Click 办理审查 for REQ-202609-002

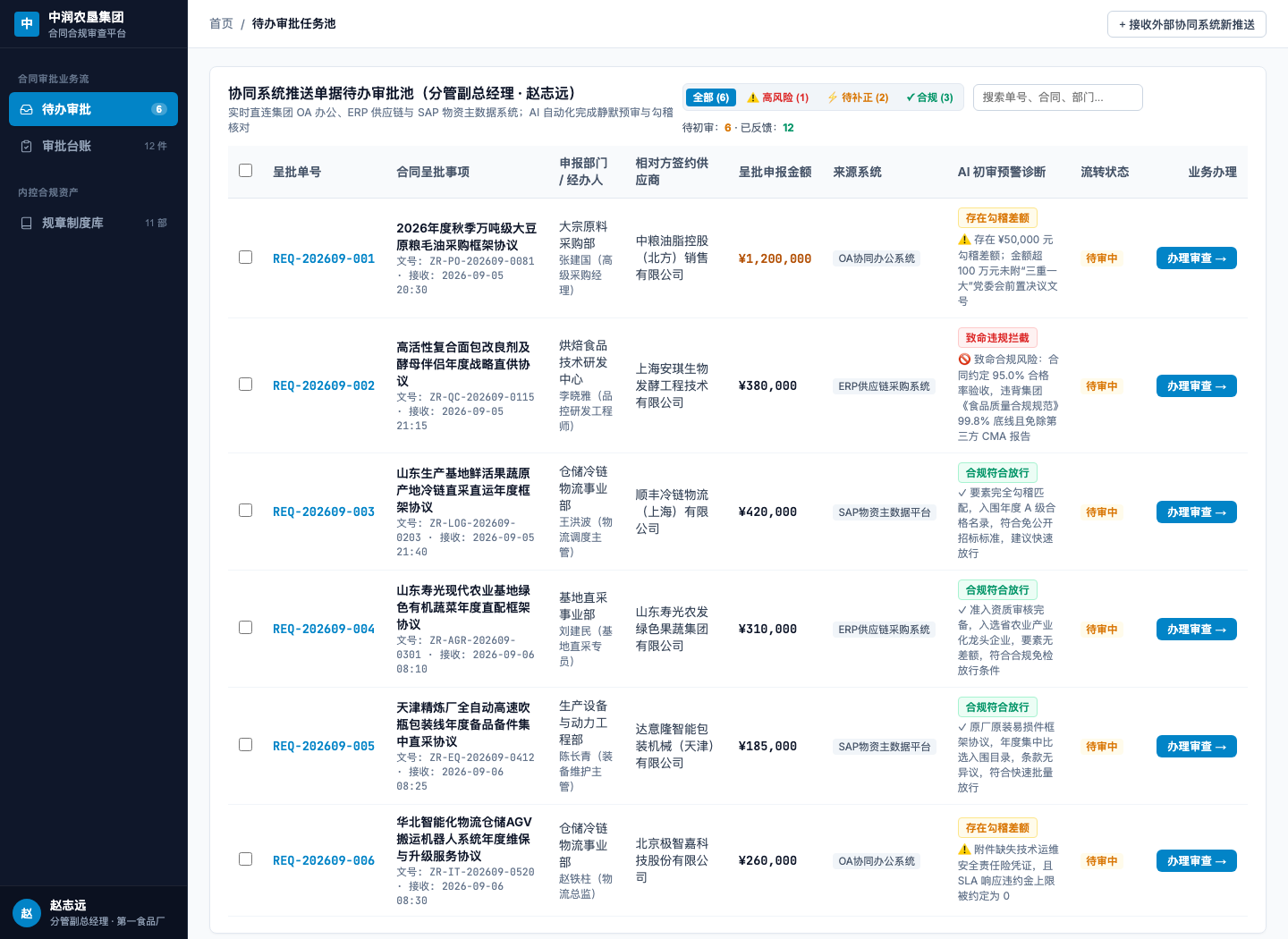point(1197,386)
